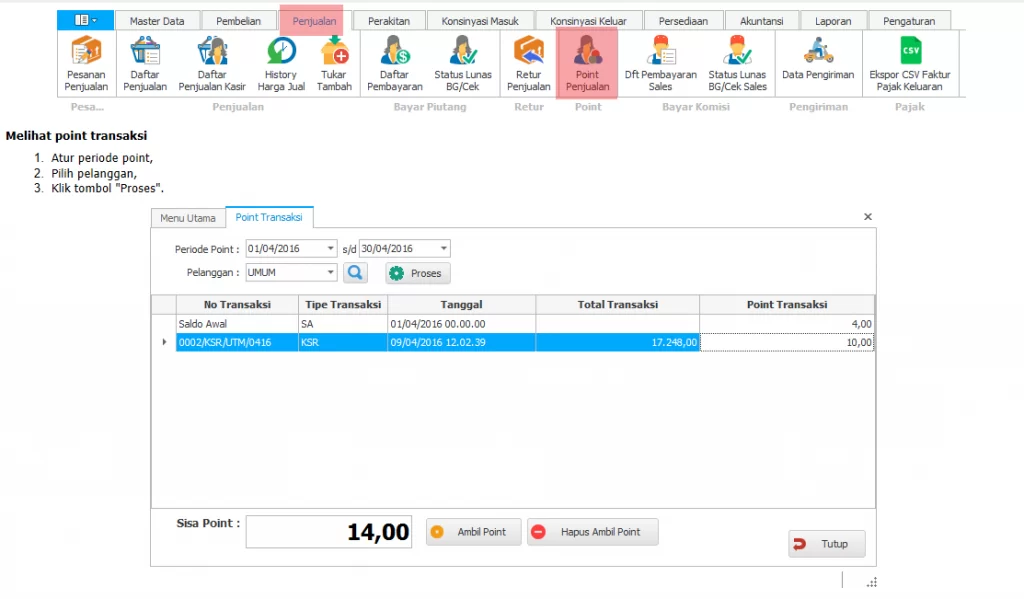The image size is (1024, 599).
Task: Click Ekspor CSV Faktur Pajak Keluaran
Action: (910, 63)
